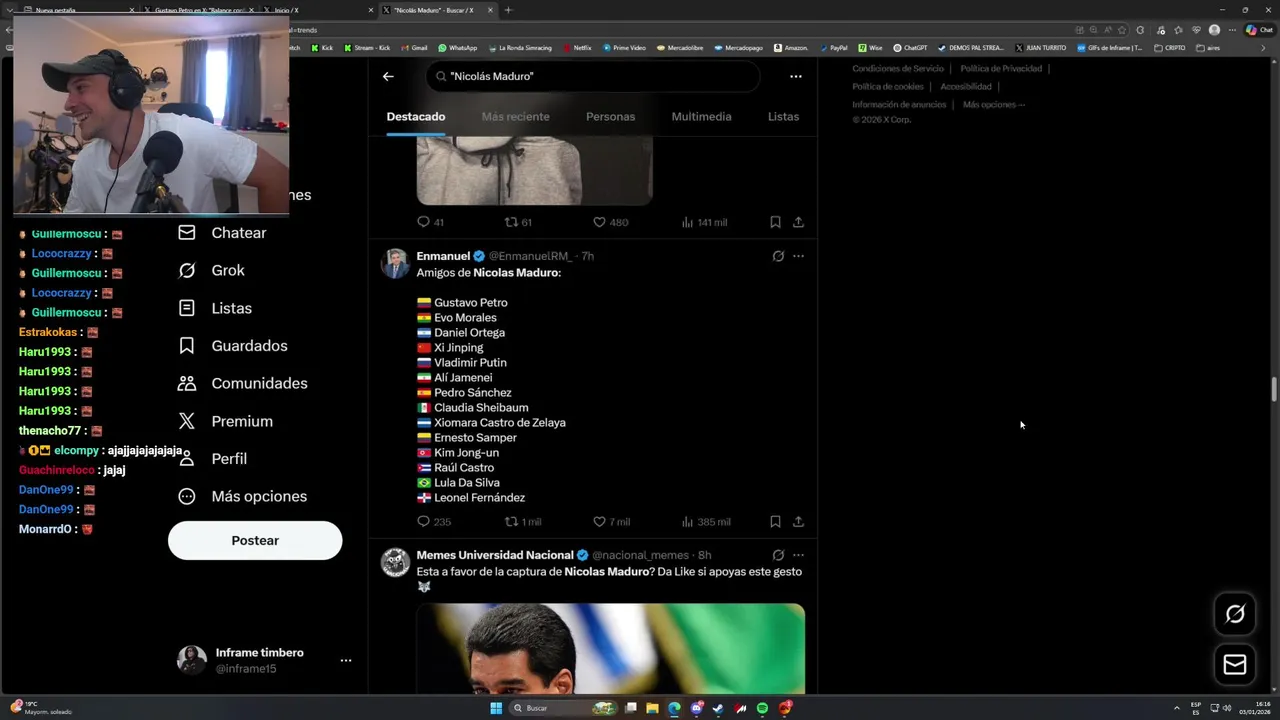Open the CRIPTO bookmarks folder
This screenshot has height=720, width=1280.
click(x=1170, y=48)
